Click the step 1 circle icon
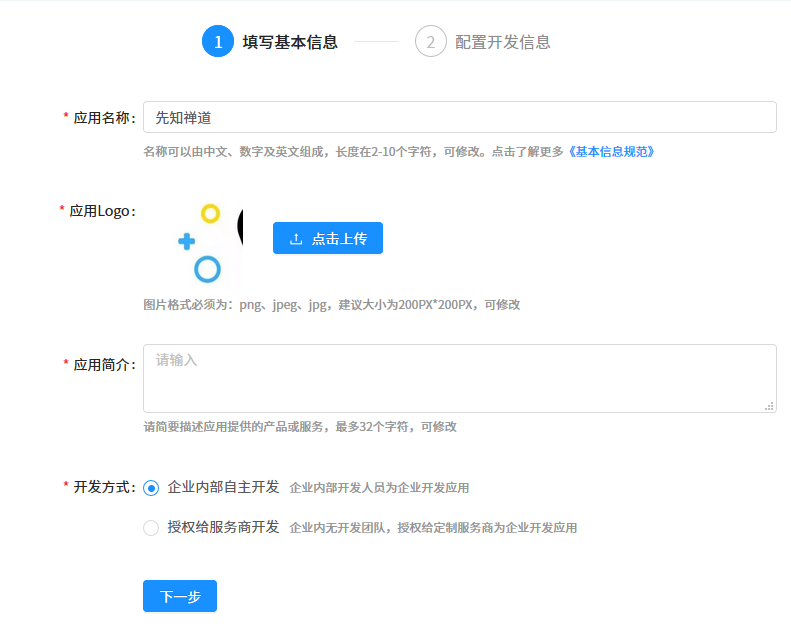791x624 pixels. (x=218, y=41)
